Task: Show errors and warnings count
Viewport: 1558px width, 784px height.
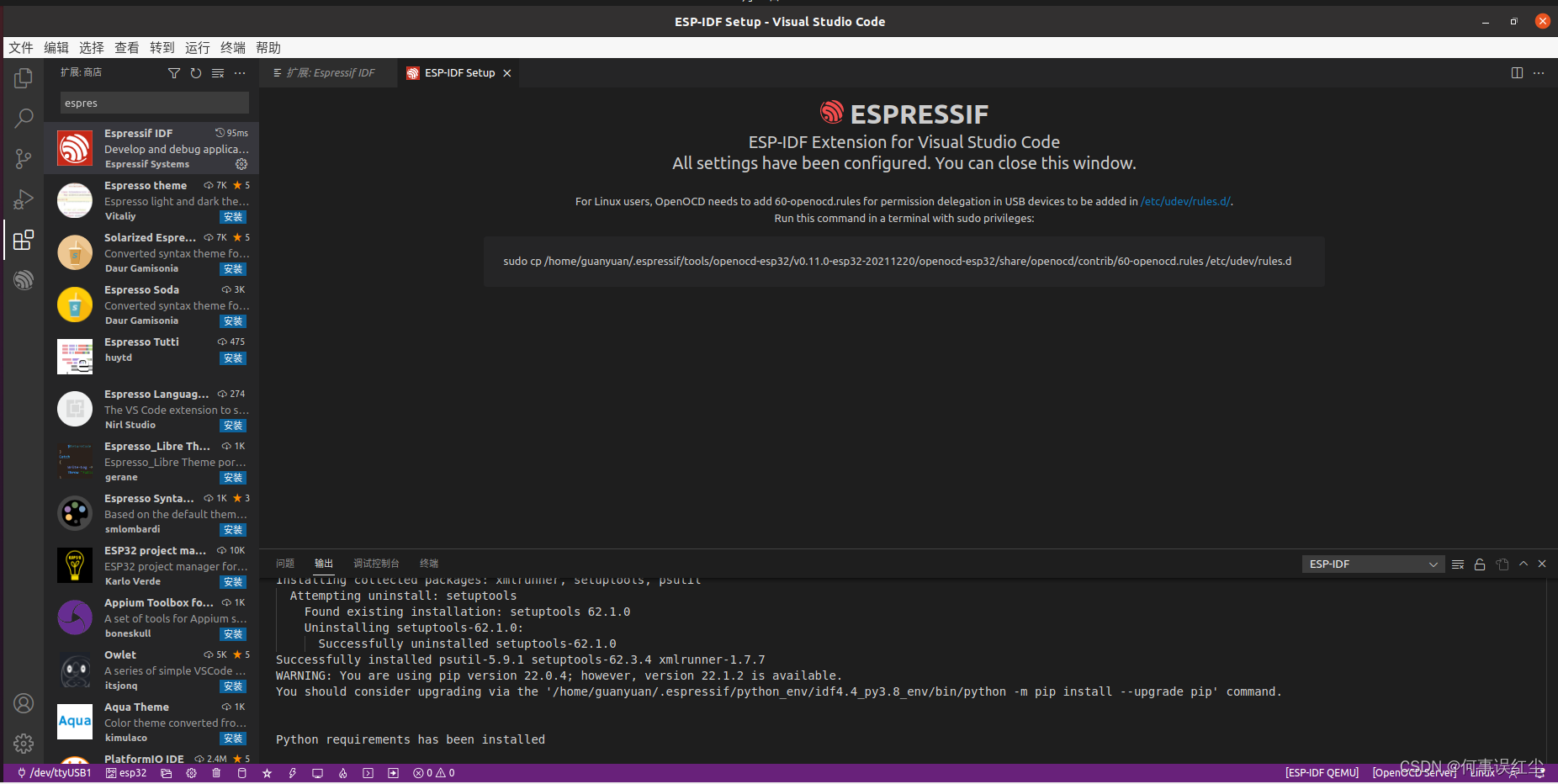Action: [x=434, y=773]
